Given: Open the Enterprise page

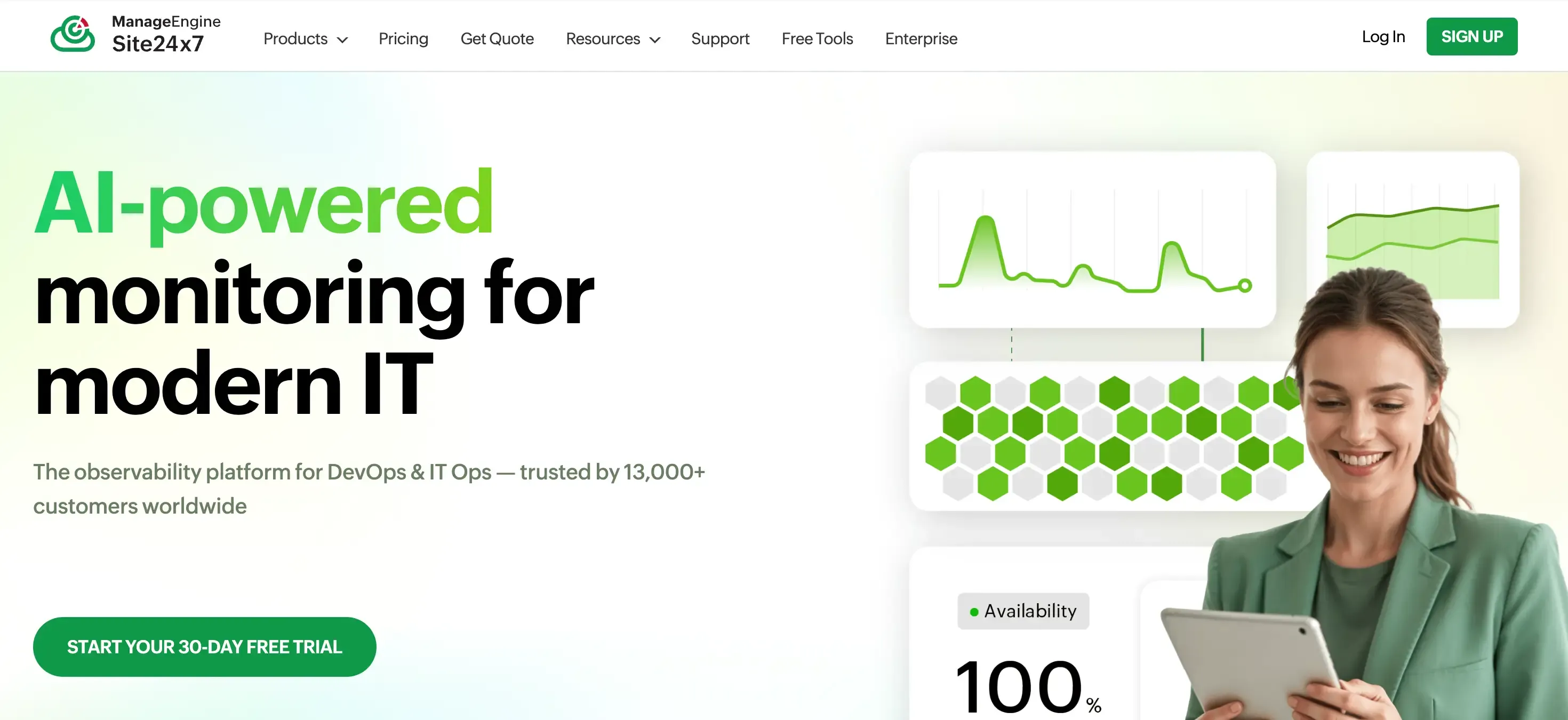Looking at the screenshot, I should coord(921,38).
